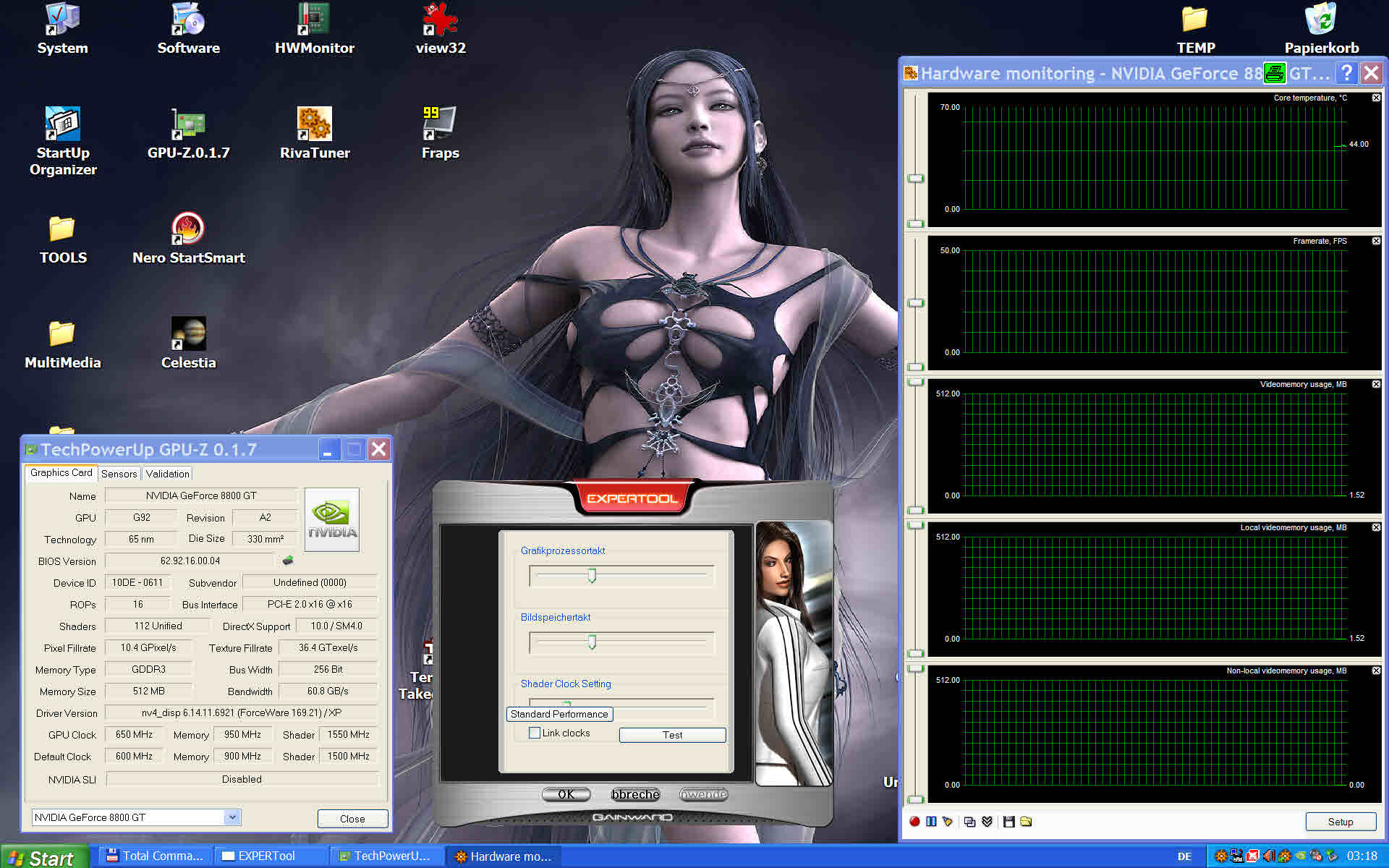Launch Nero StartSmart from the desktop
Screen dimensions: 1389x868
point(188,239)
